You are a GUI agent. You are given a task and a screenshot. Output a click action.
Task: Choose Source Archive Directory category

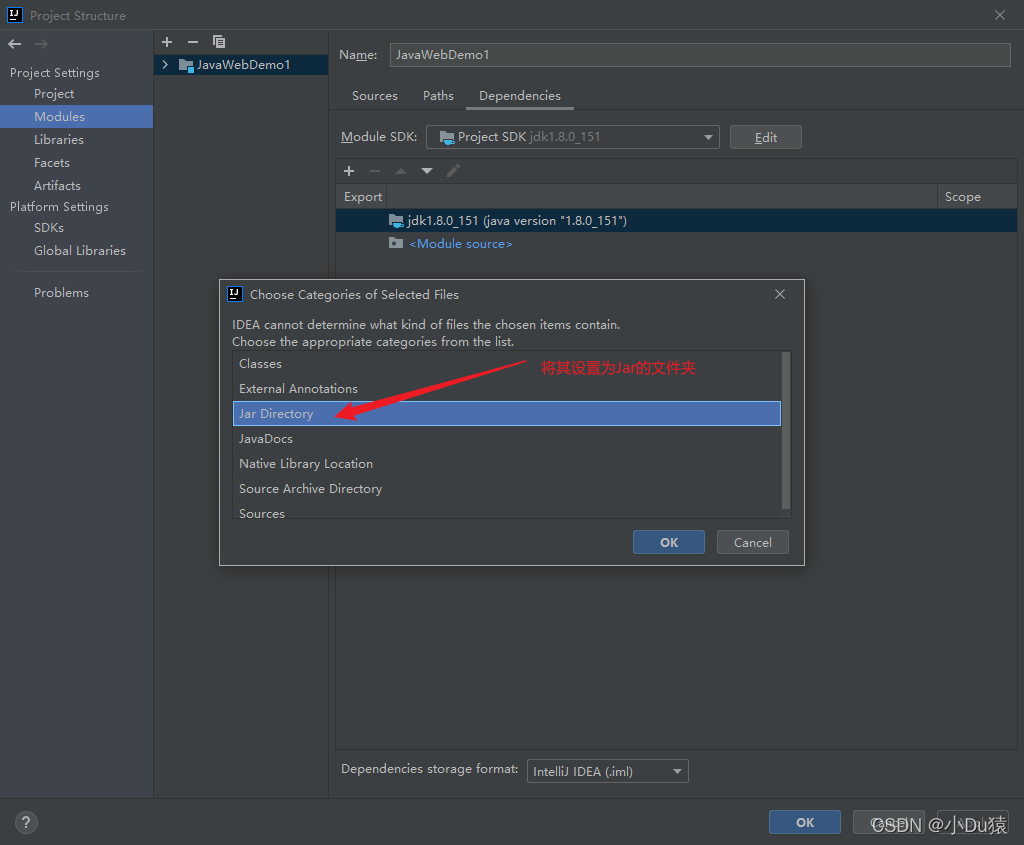507,488
